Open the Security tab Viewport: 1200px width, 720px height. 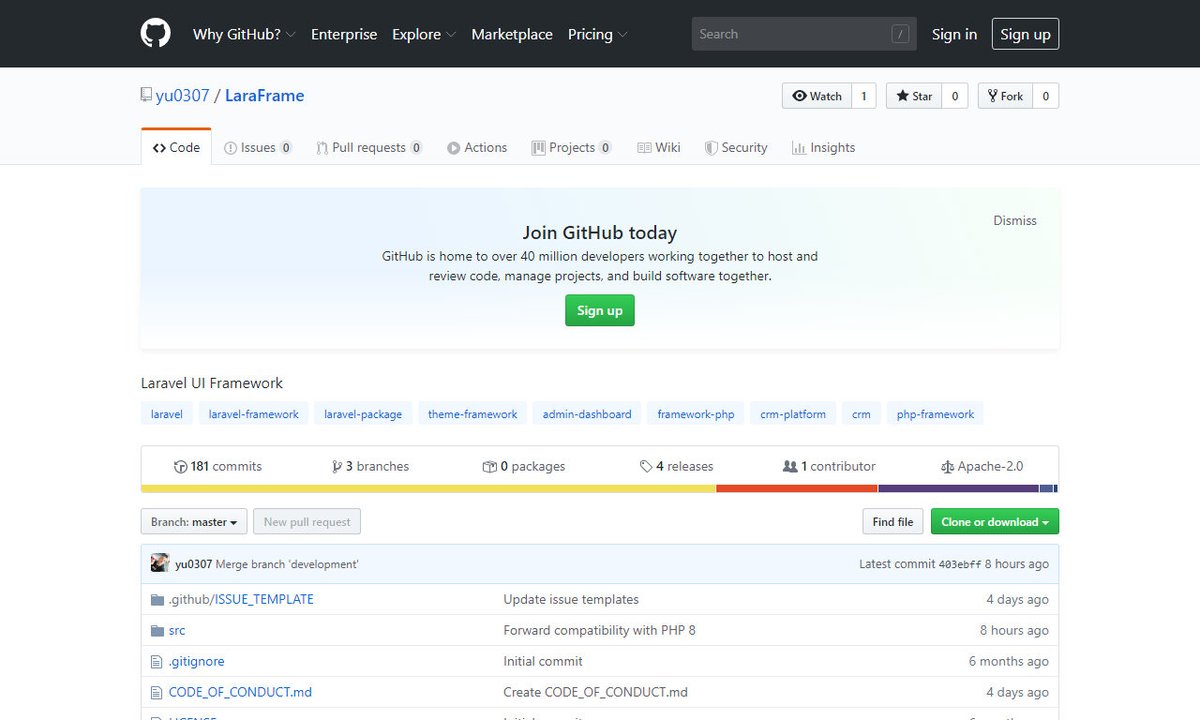coord(736,147)
